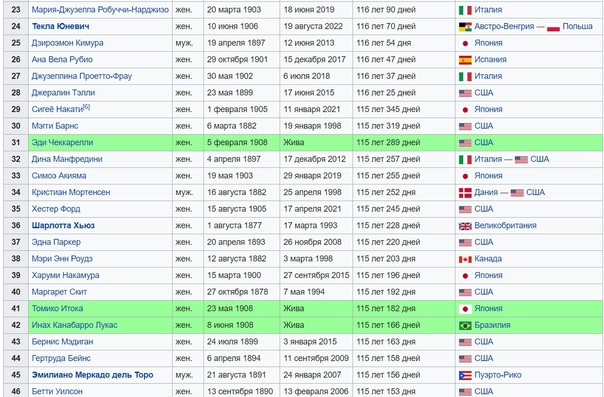Click US flag in Мэгги Барнс row
This screenshot has height=397, width=604.
[x=465, y=126]
